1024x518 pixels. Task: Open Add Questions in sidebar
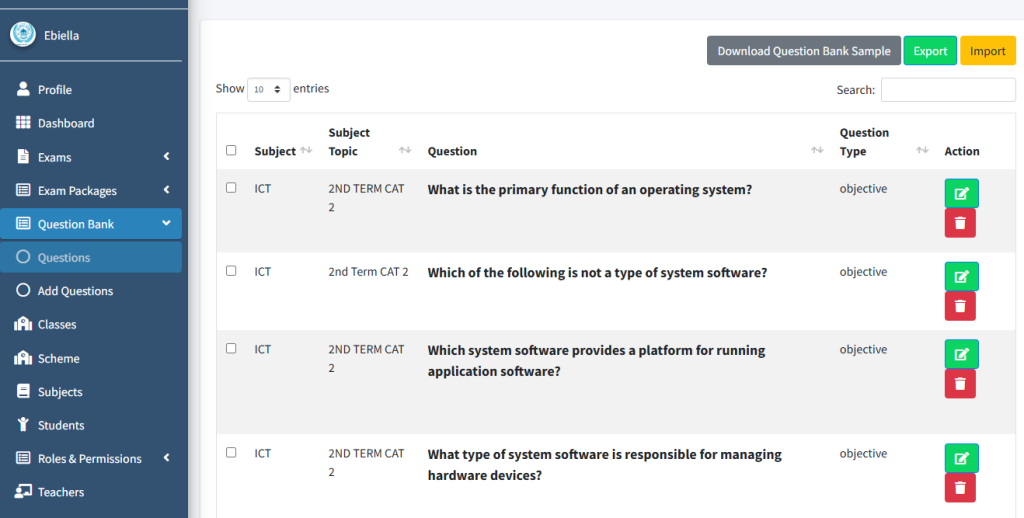(75, 291)
